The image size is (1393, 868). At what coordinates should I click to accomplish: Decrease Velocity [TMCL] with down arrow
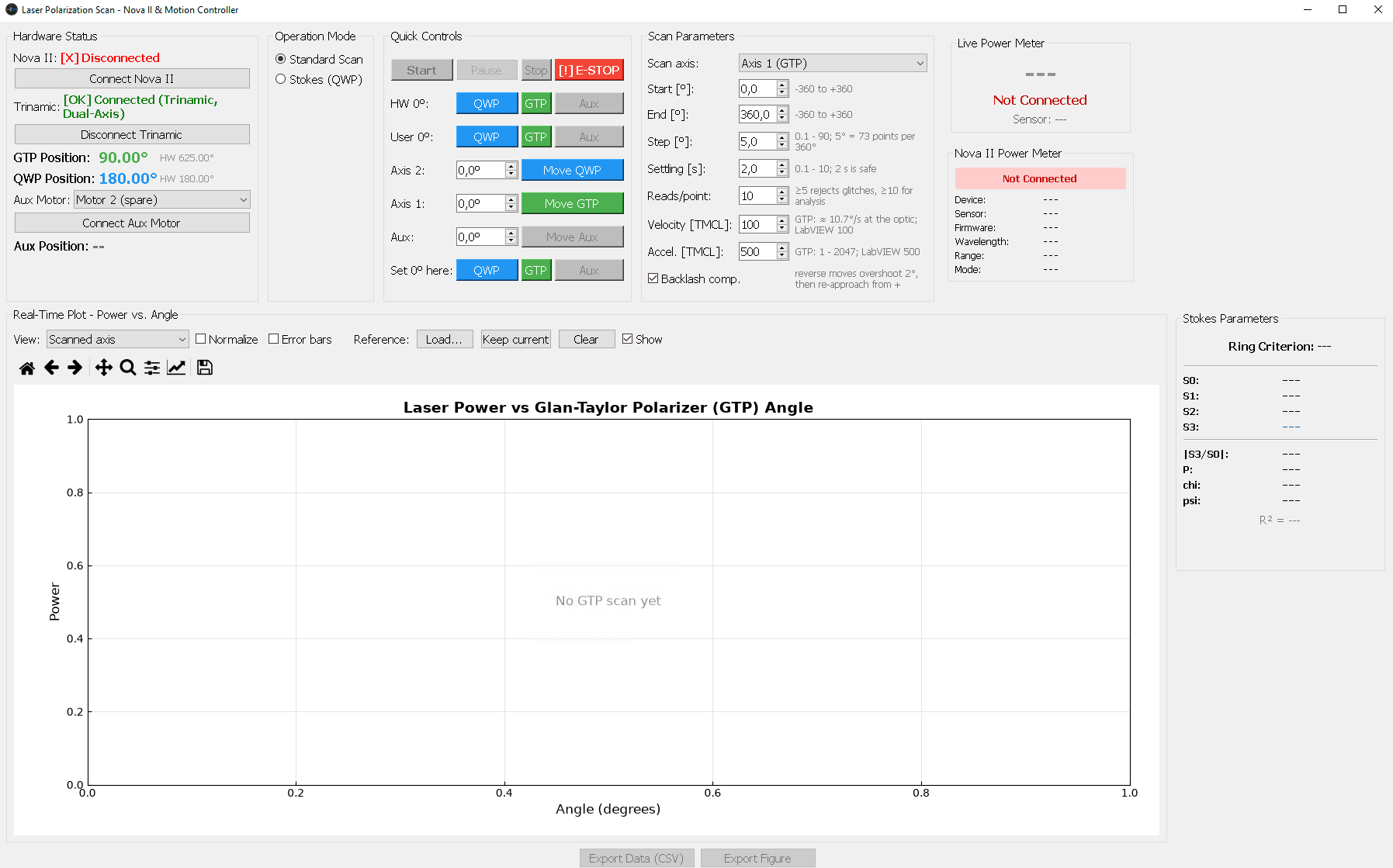point(782,229)
